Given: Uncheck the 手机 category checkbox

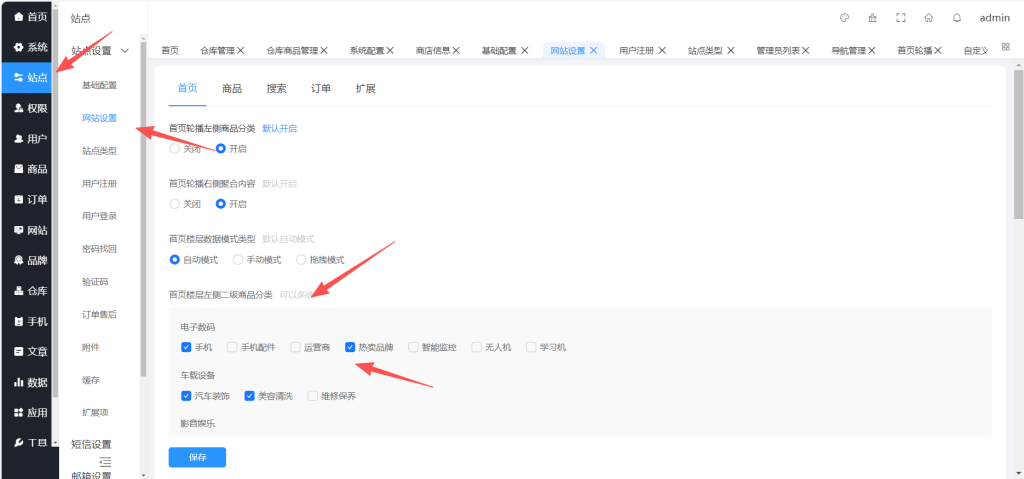Looking at the screenshot, I should [x=185, y=347].
